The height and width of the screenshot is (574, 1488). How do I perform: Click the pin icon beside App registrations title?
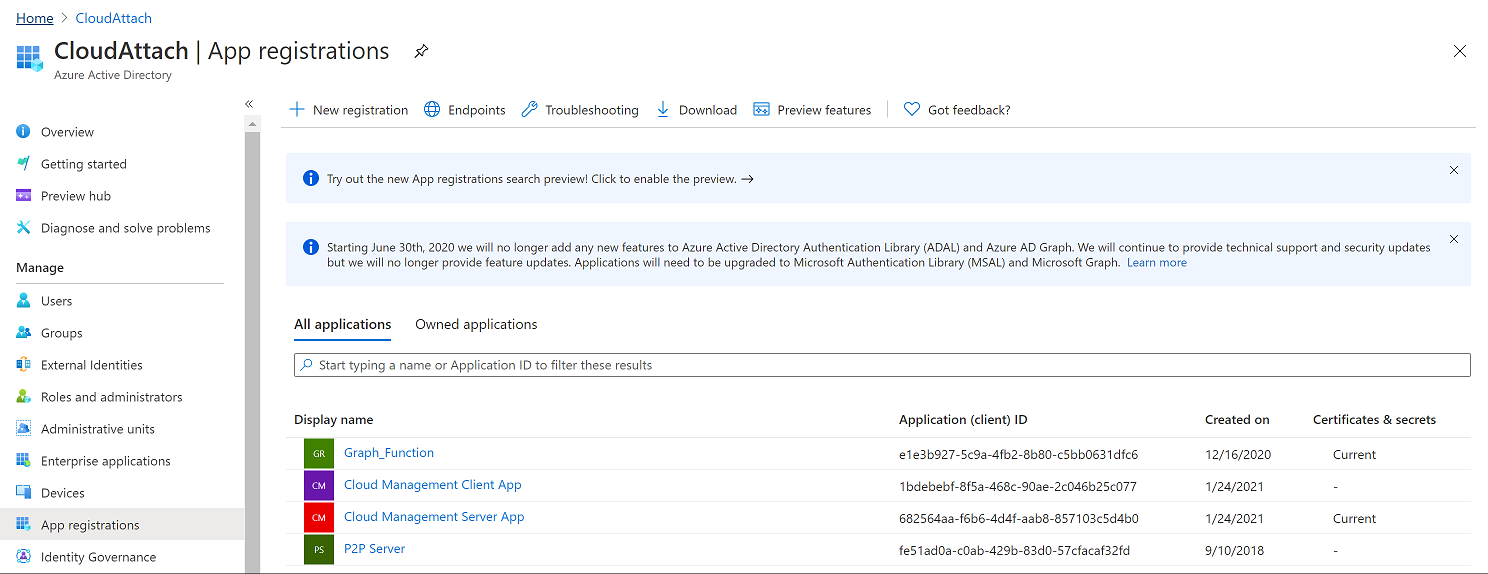pos(421,52)
